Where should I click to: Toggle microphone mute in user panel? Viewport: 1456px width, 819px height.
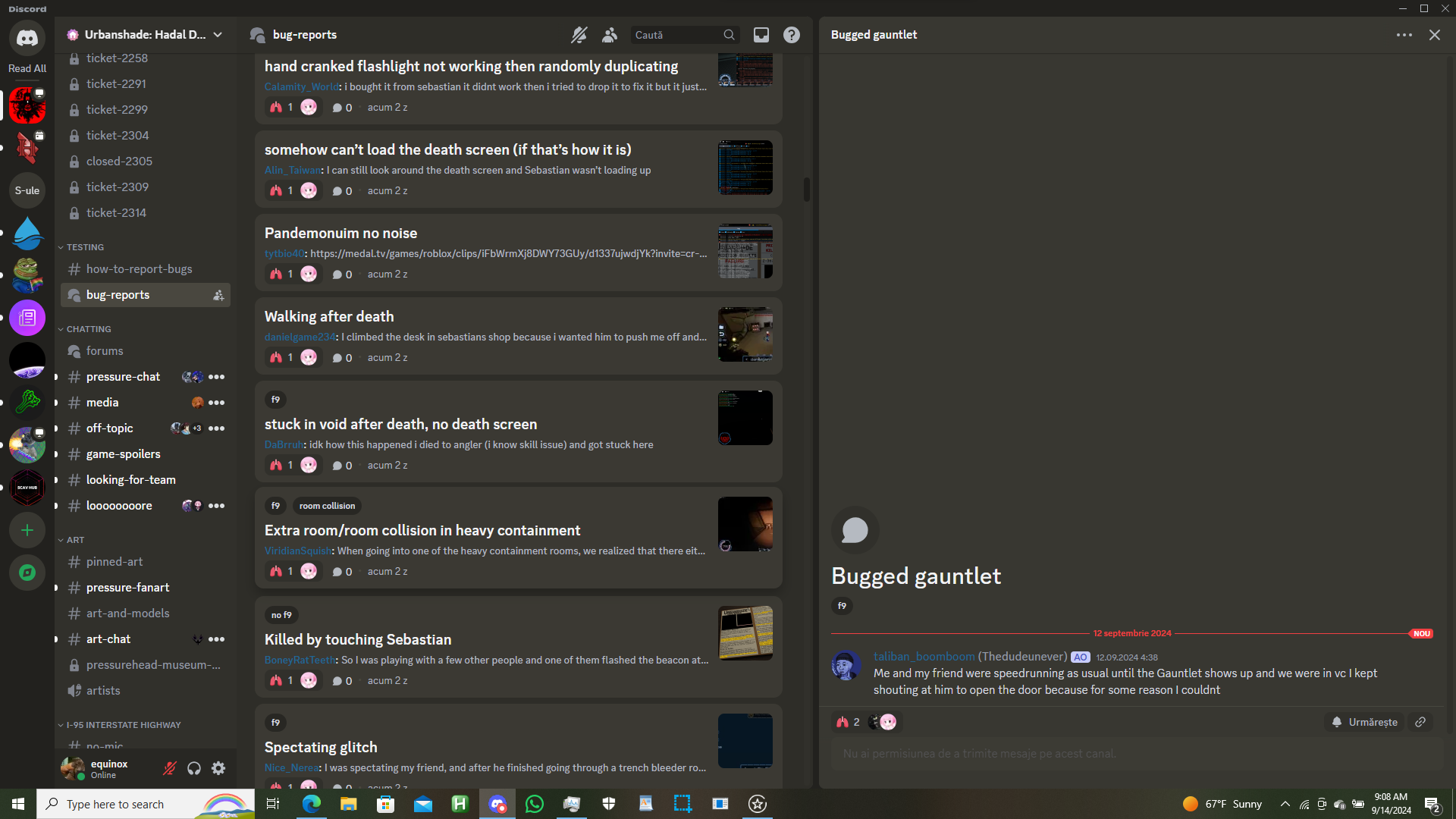[170, 769]
